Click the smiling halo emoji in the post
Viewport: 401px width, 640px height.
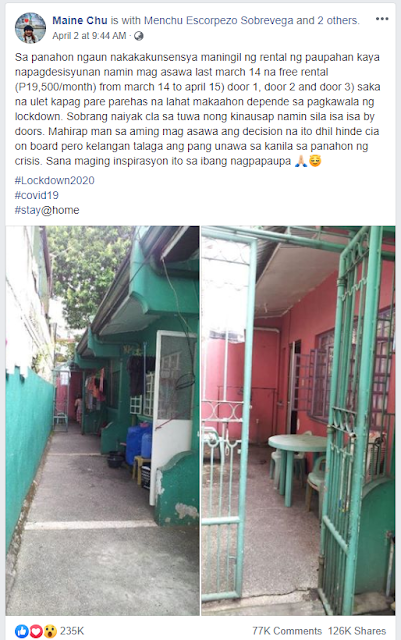(315, 161)
